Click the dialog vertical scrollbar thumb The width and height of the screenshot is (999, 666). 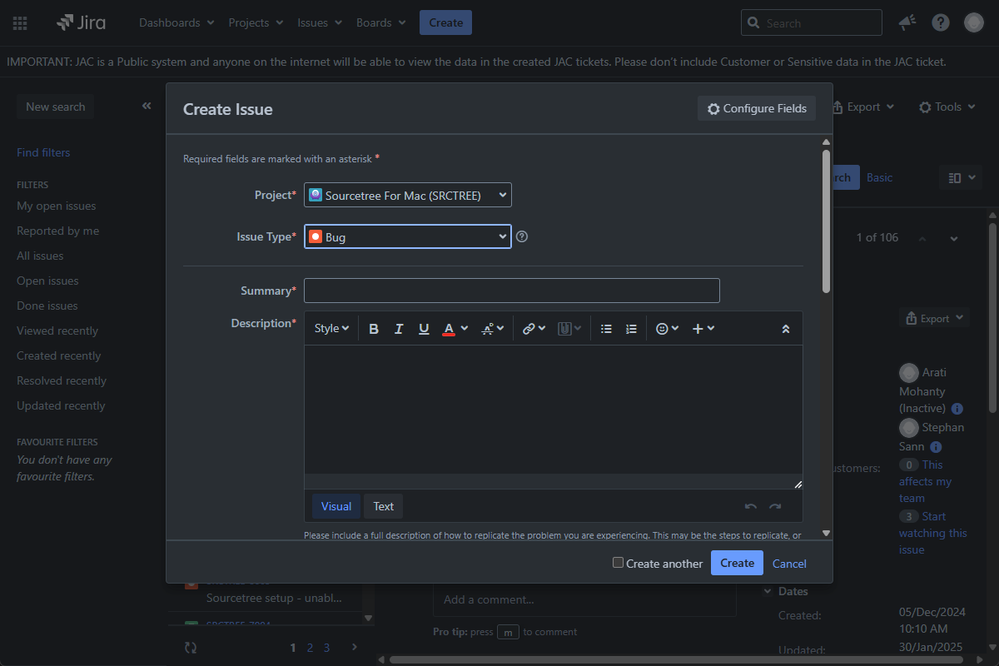tap(826, 221)
